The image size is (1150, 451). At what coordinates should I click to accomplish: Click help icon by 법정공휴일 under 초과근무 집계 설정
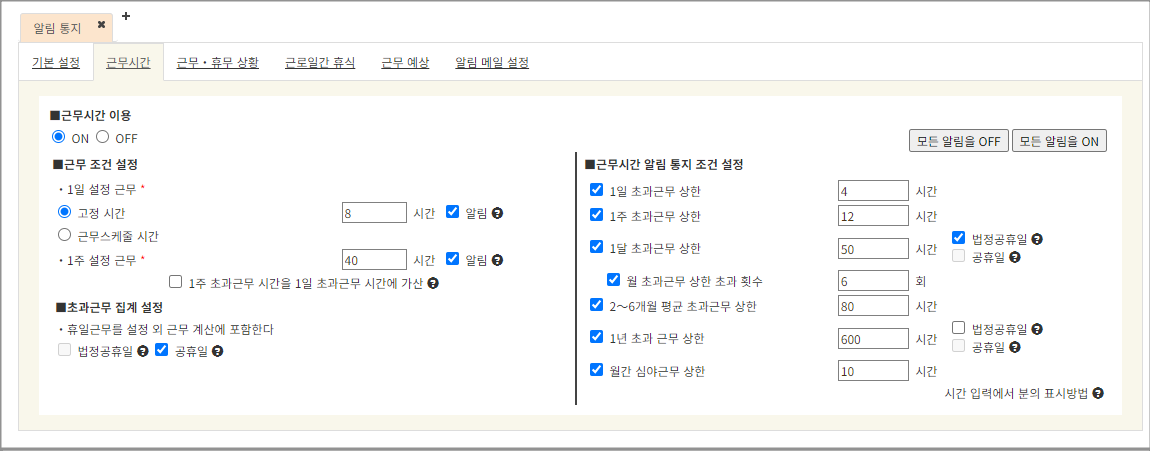(x=143, y=351)
